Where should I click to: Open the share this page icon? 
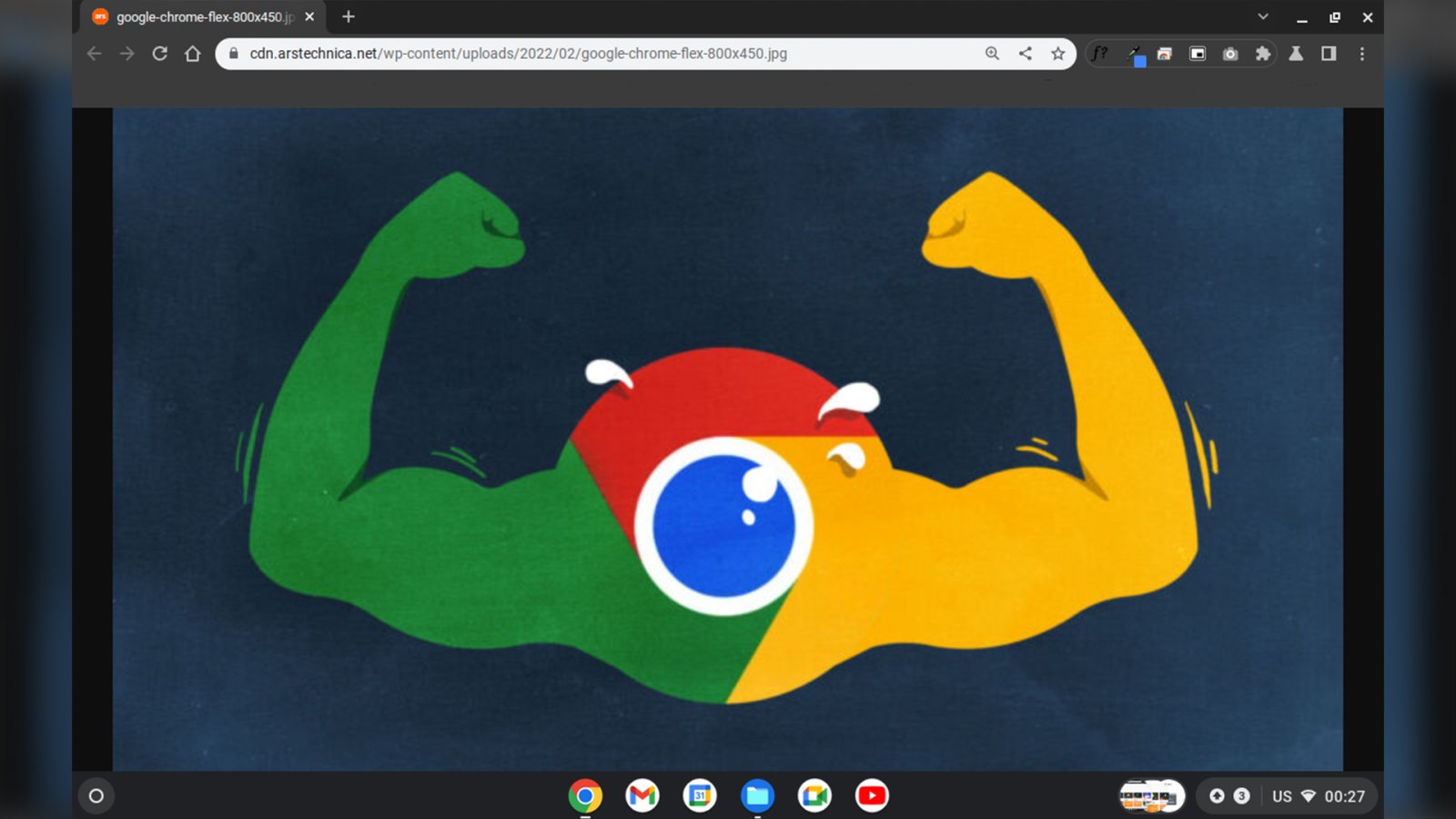[x=1025, y=54]
